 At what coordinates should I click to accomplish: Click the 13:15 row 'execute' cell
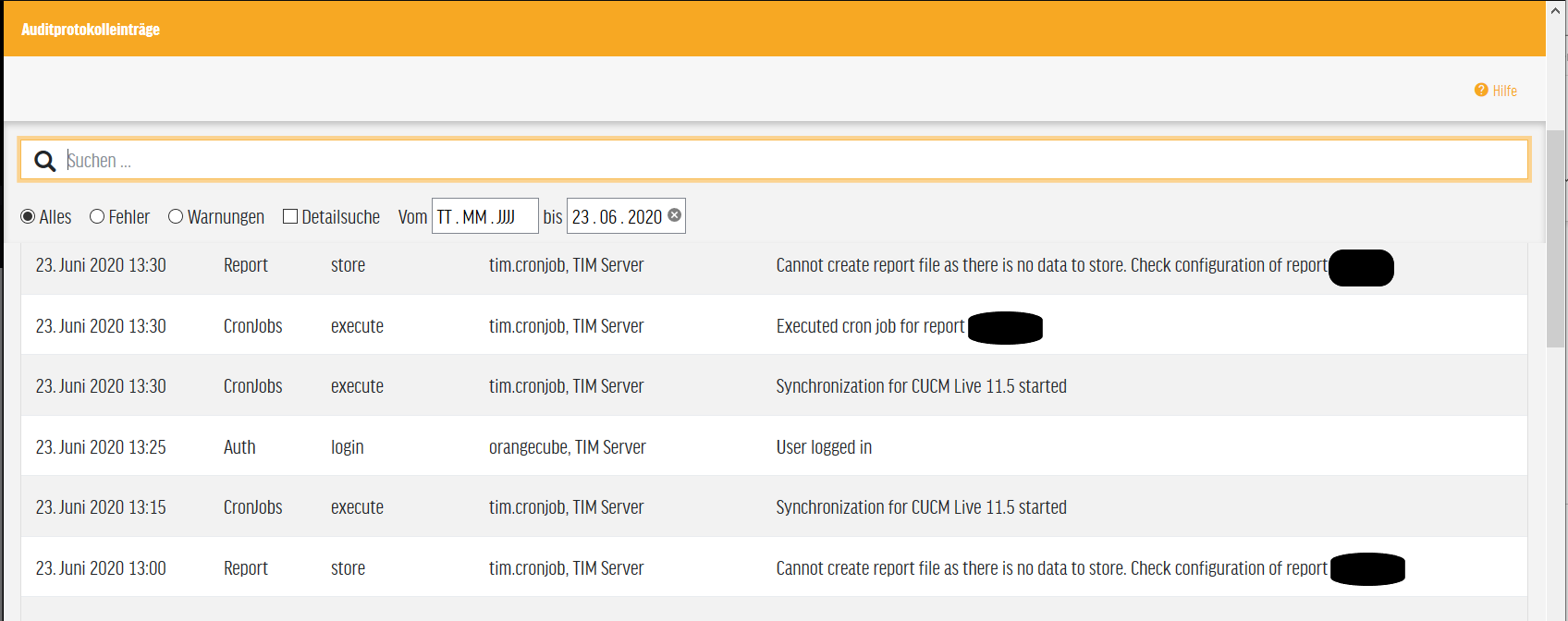click(x=357, y=507)
